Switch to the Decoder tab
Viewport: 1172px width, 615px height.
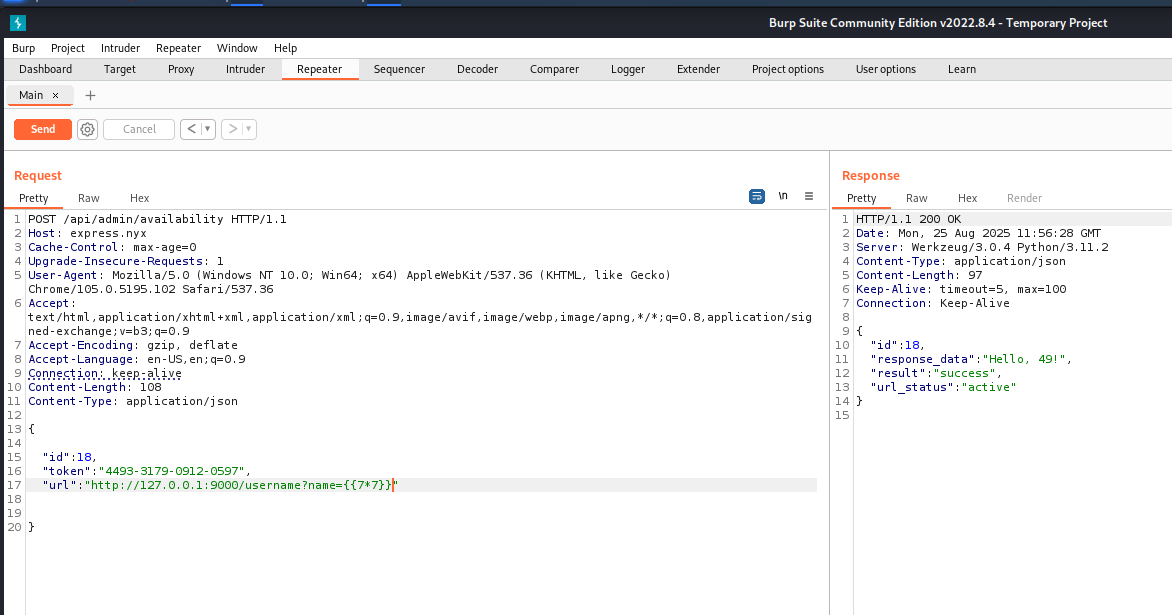point(477,69)
